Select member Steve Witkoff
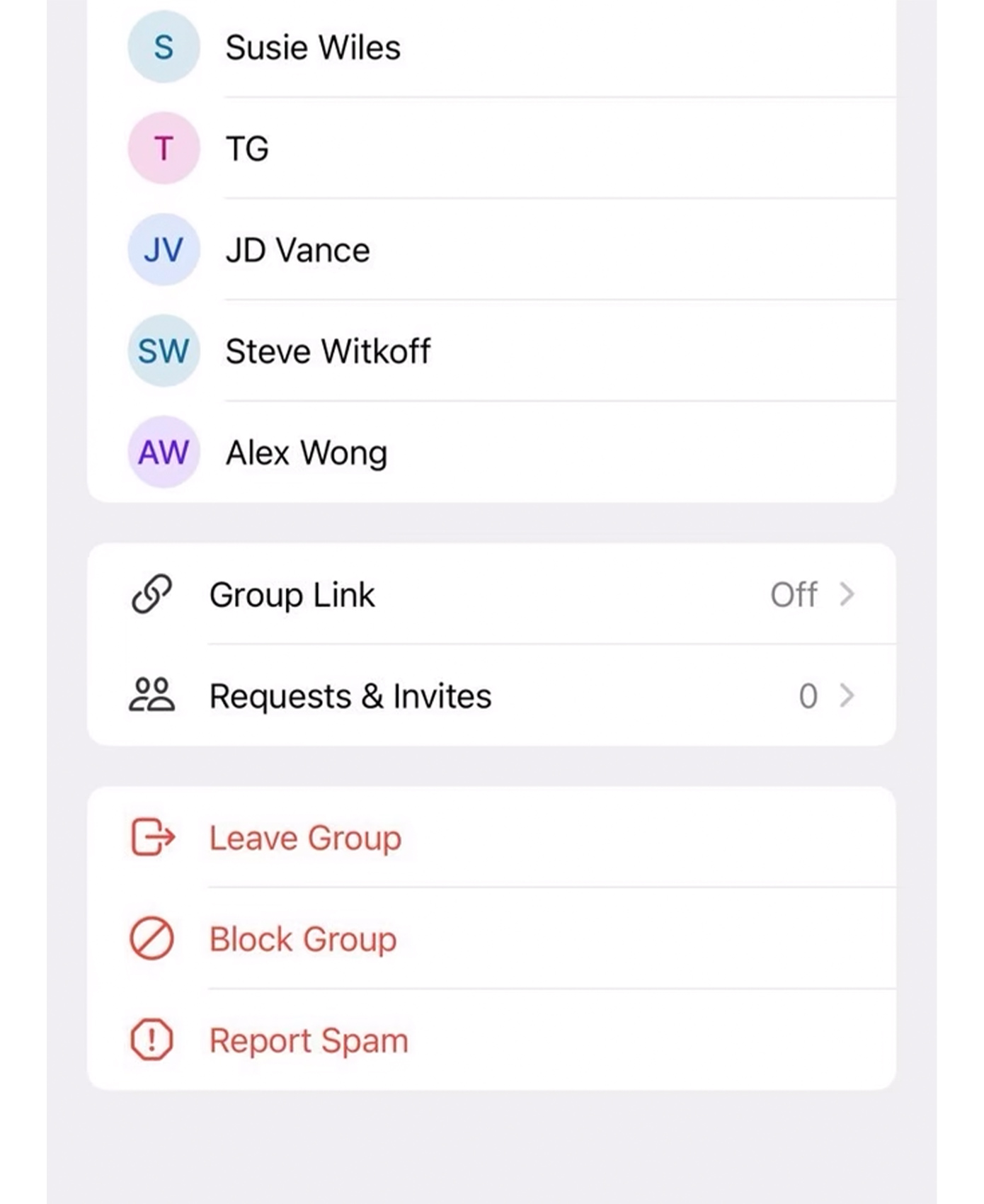This screenshot has width=984, height=1204. (x=328, y=351)
